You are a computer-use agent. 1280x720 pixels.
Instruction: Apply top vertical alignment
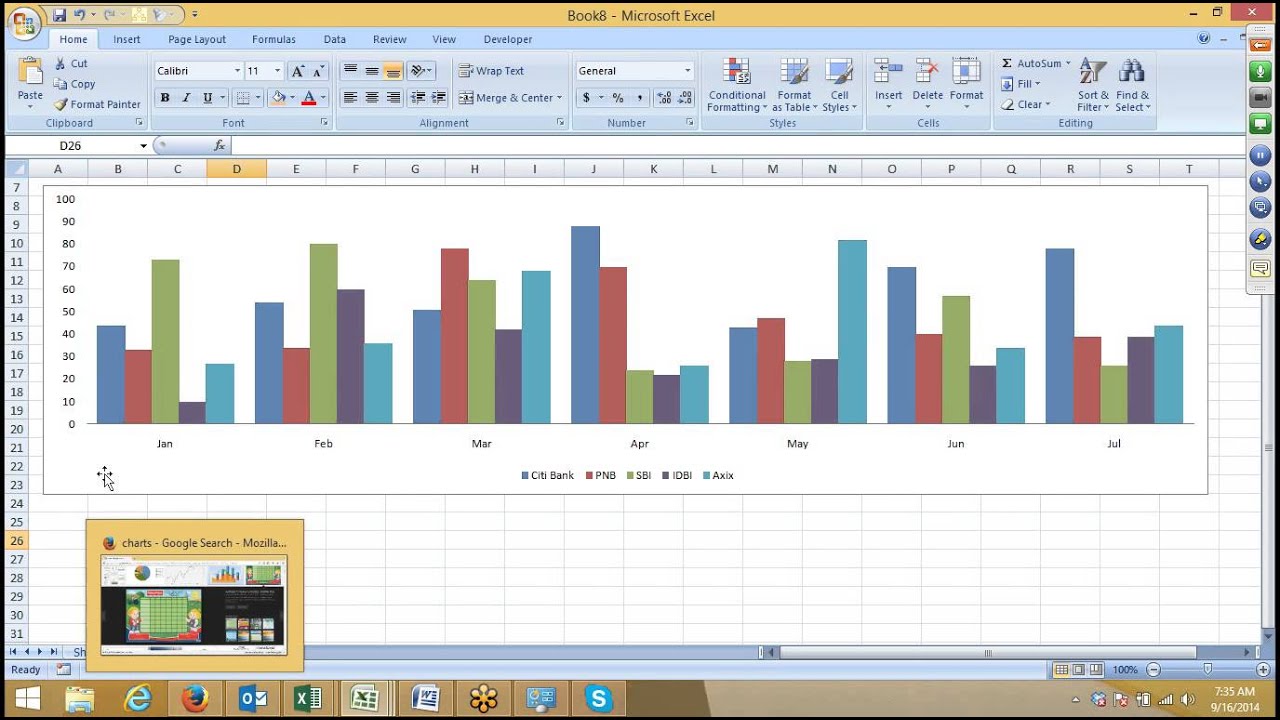click(x=350, y=71)
